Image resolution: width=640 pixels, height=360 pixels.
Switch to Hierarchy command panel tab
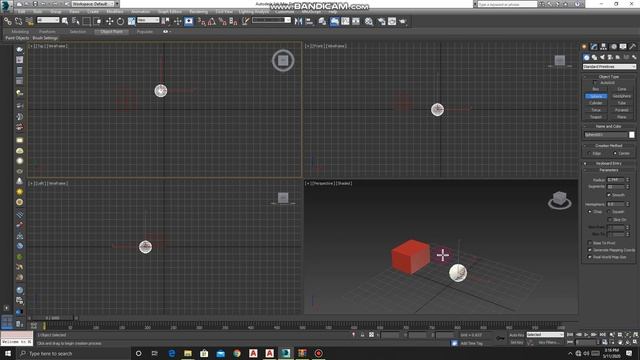[x=604, y=47]
